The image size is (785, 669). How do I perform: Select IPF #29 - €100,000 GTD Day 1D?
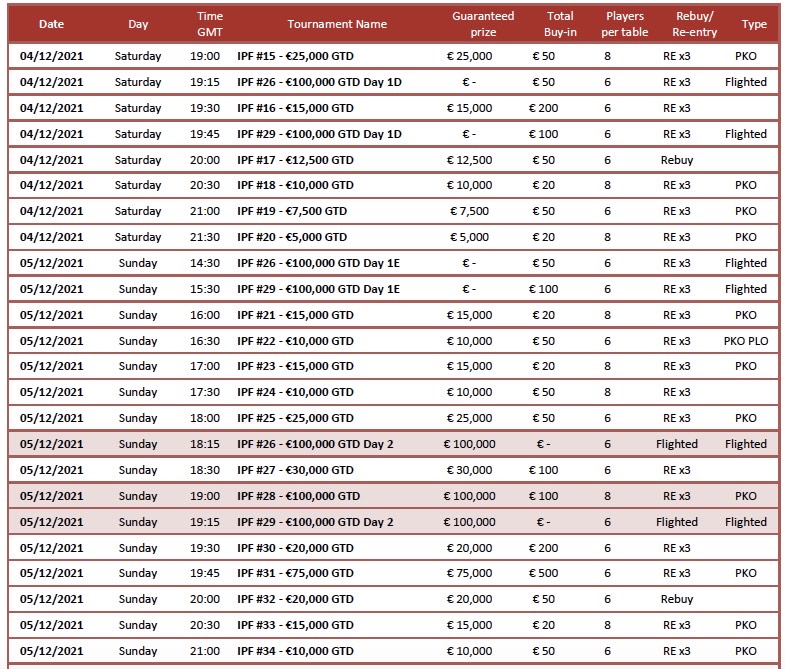[x=319, y=134]
